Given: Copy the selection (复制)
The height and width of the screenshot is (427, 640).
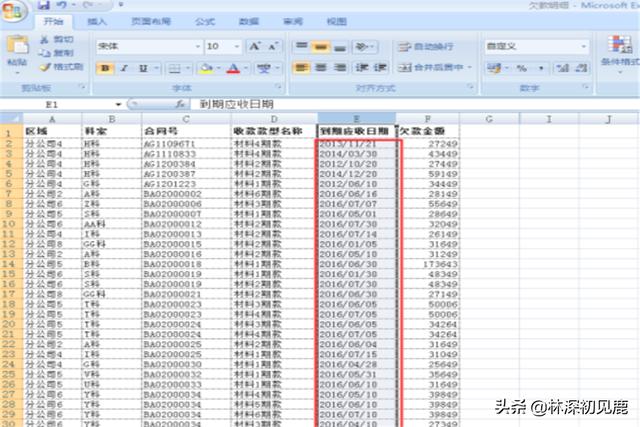Looking at the screenshot, I should (57, 53).
